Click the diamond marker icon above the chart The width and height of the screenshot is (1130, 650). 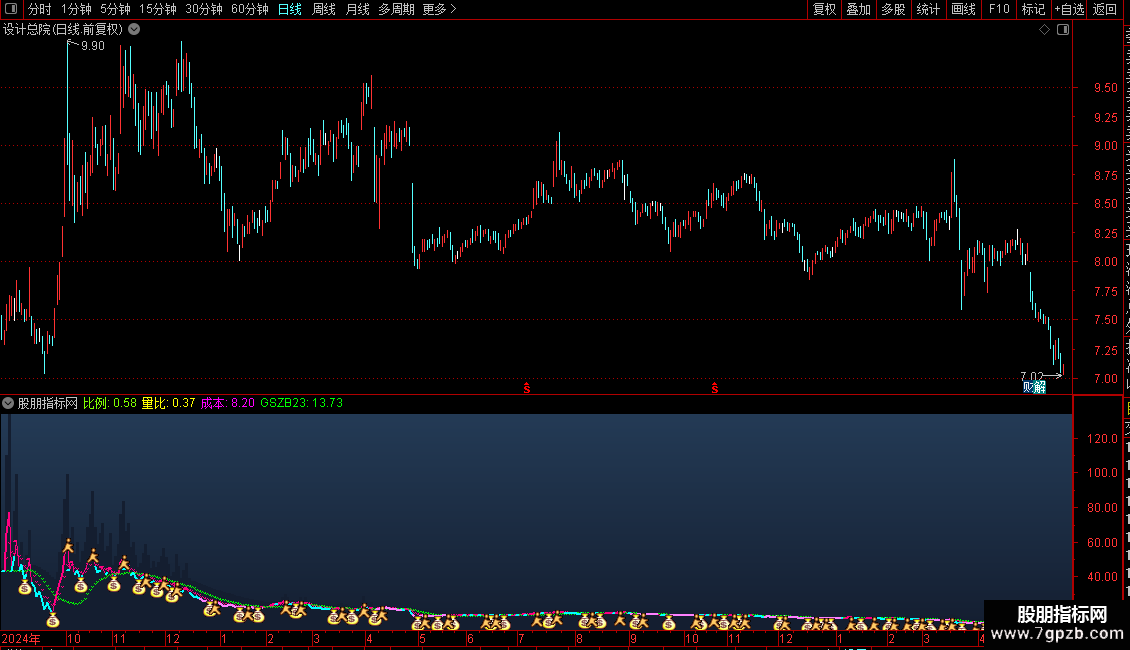(x=1044, y=30)
